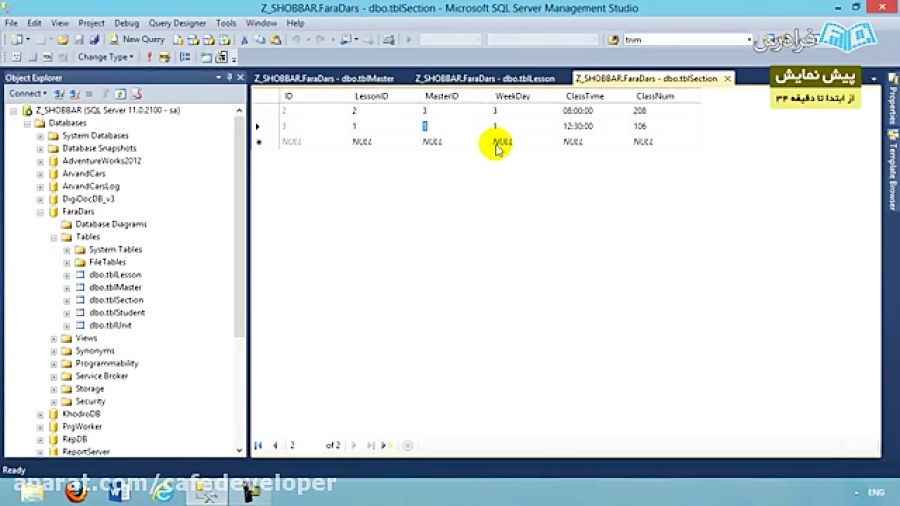Collapse the Z_SHOBBAR server node
Screen dimensions: 900x506
pyautogui.click(x=14, y=110)
